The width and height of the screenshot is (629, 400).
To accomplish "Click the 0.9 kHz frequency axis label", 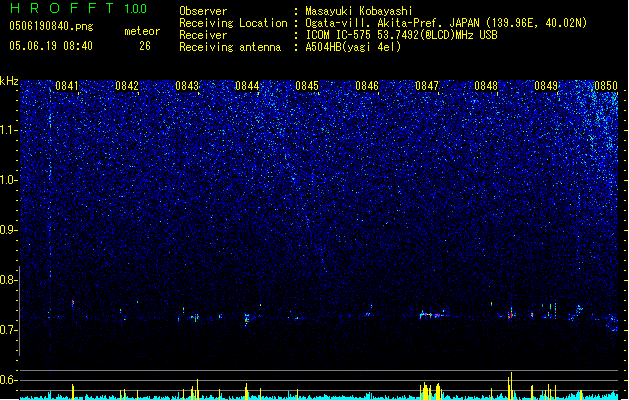I will (8, 230).
